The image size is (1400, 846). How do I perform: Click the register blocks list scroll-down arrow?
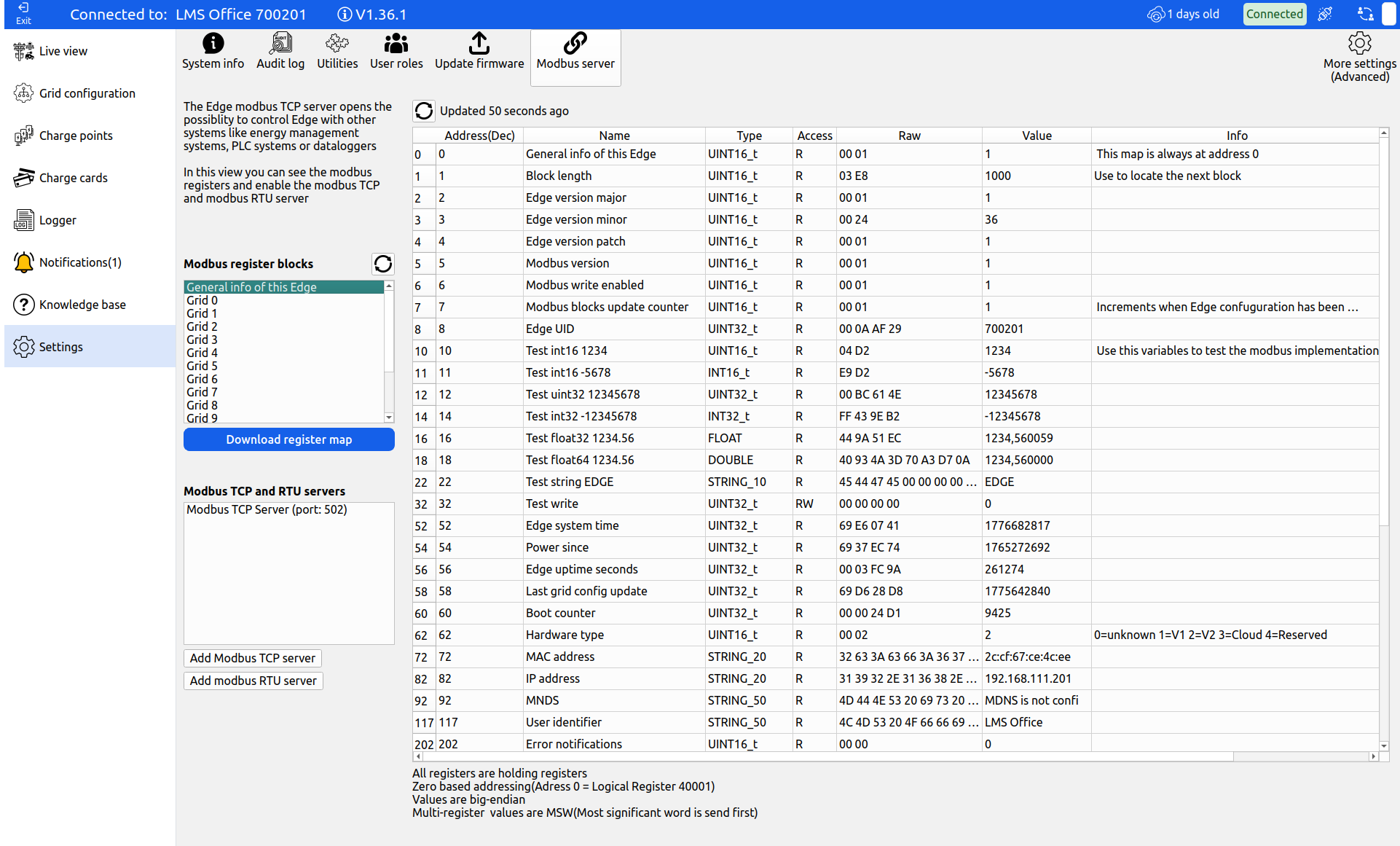pyautogui.click(x=389, y=418)
